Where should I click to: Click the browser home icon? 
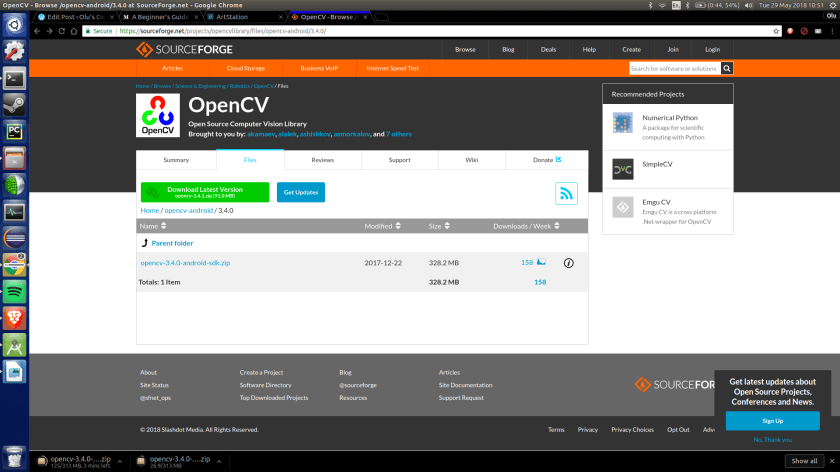[x=74, y=31]
